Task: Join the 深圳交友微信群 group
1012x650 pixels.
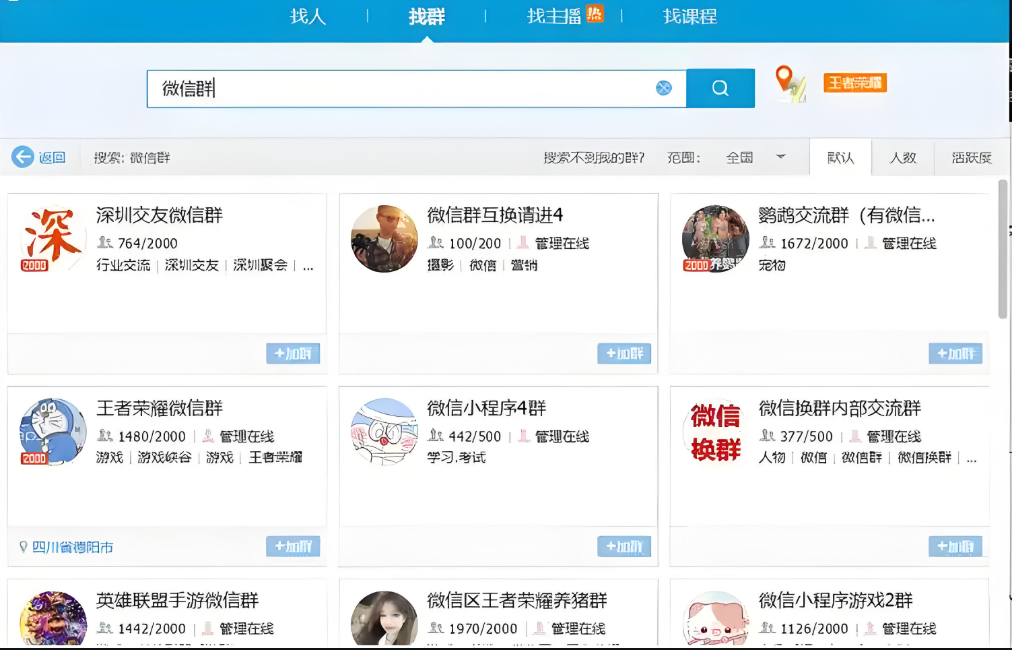Action: [293, 354]
